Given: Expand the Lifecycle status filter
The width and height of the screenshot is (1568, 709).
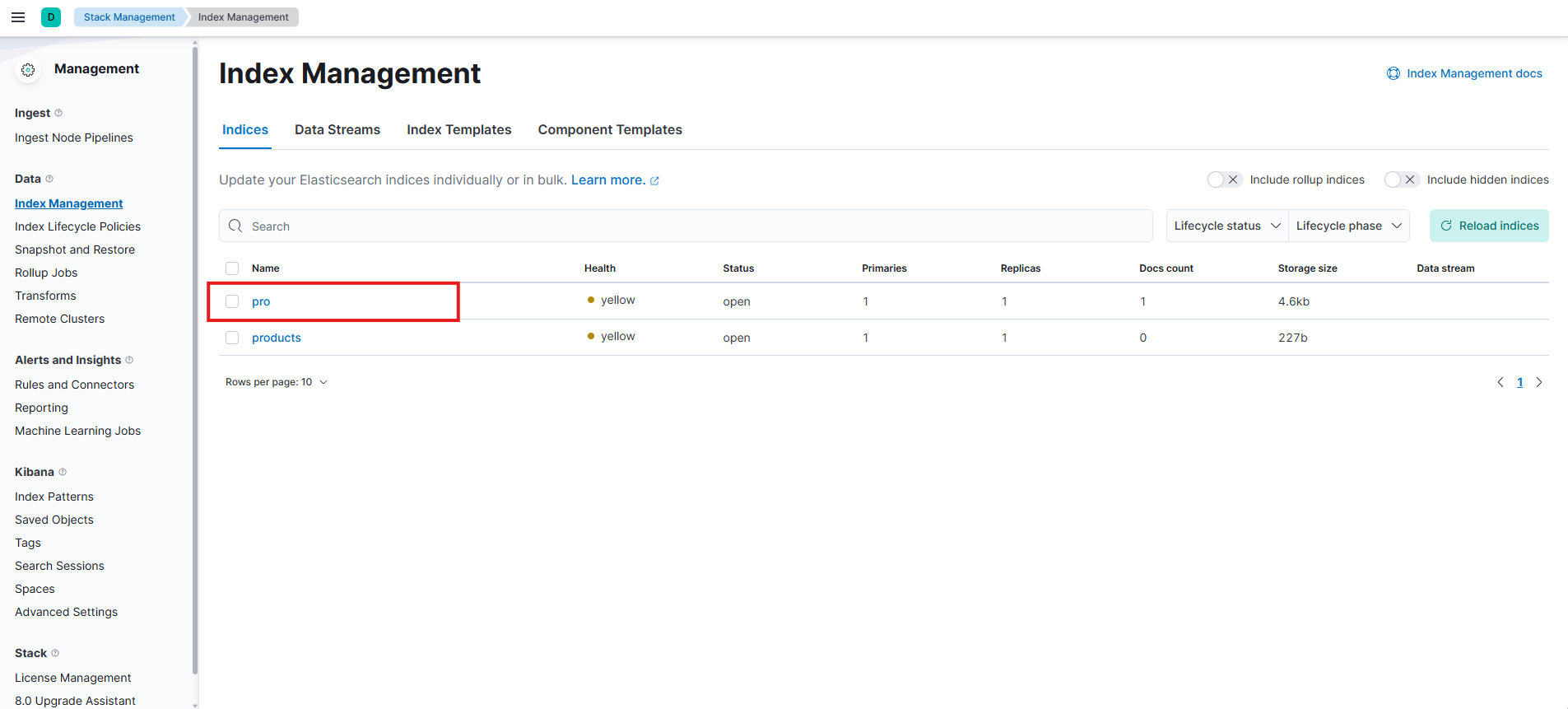Looking at the screenshot, I should click(x=1226, y=226).
